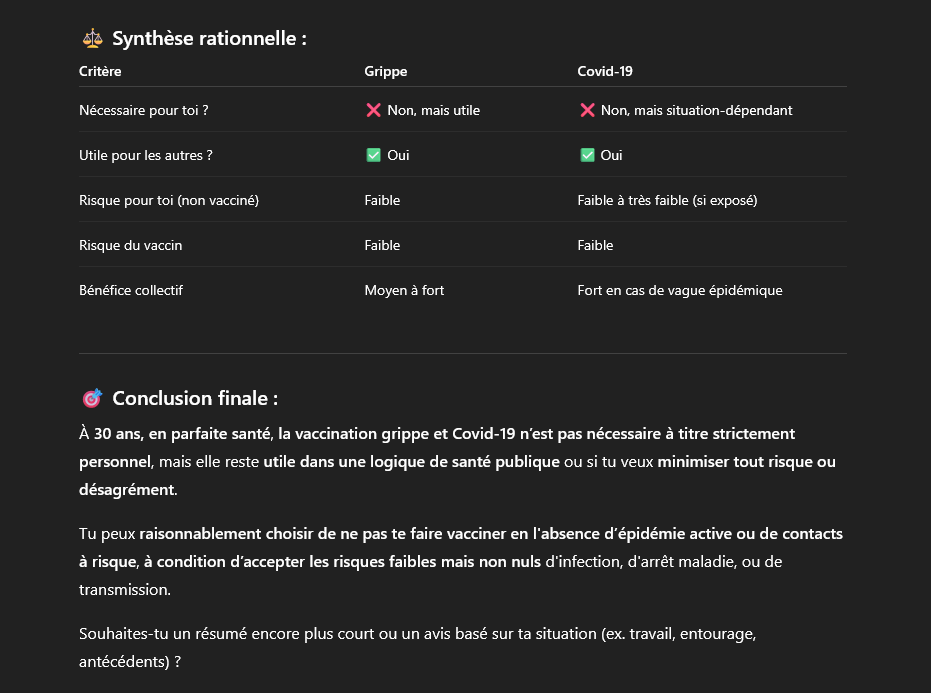Select the "Grippe" column header
The width and height of the screenshot is (931, 693).
(386, 71)
